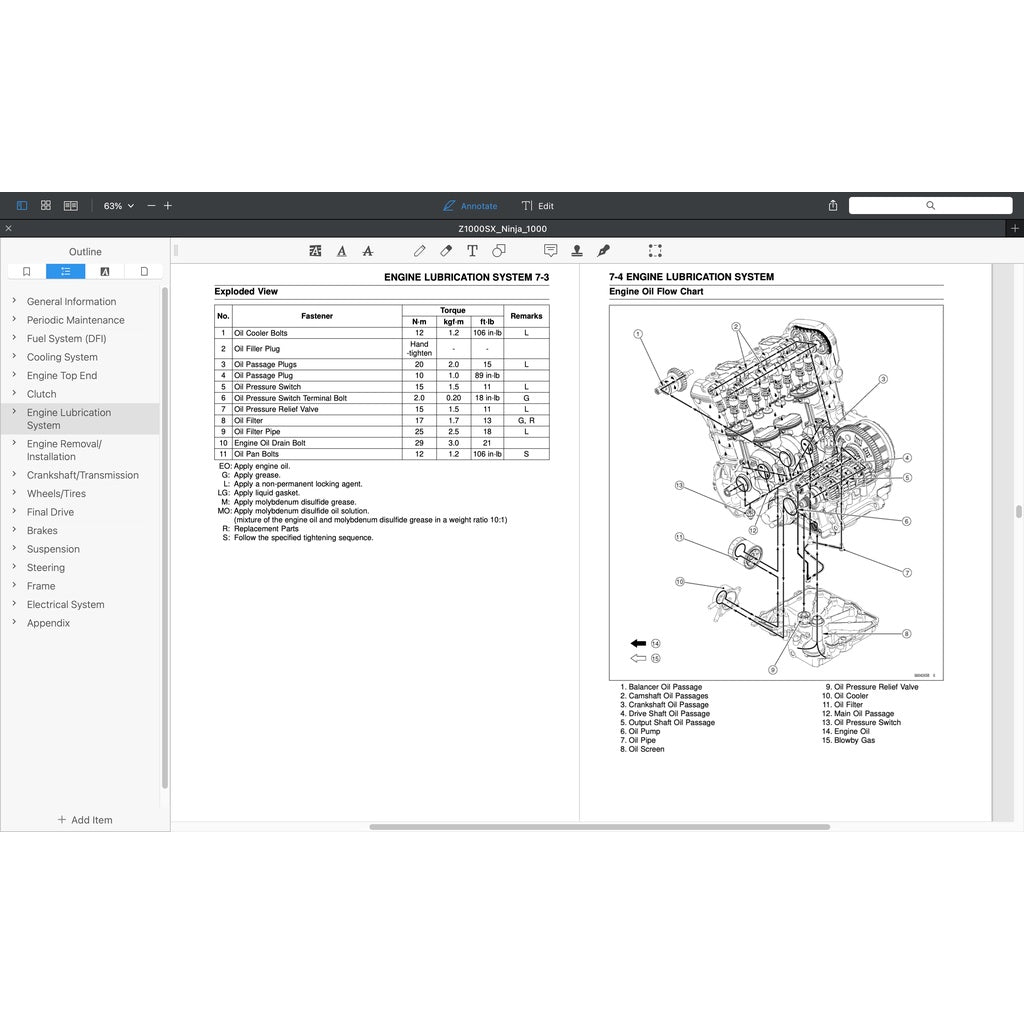Zoom out with the minus button
The height and width of the screenshot is (1024, 1024).
point(151,206)
